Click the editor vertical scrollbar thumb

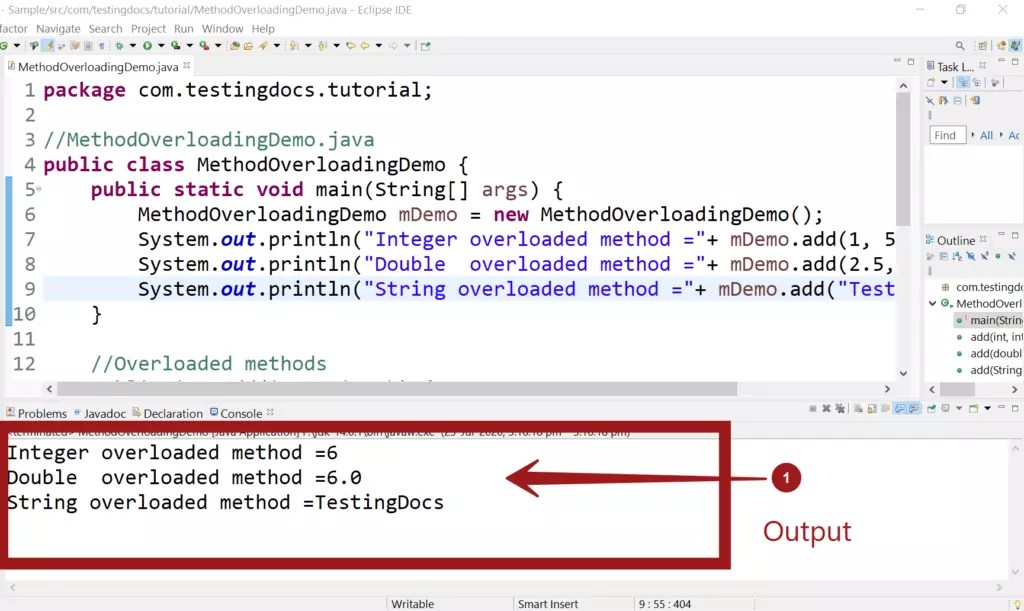[903, 159]
